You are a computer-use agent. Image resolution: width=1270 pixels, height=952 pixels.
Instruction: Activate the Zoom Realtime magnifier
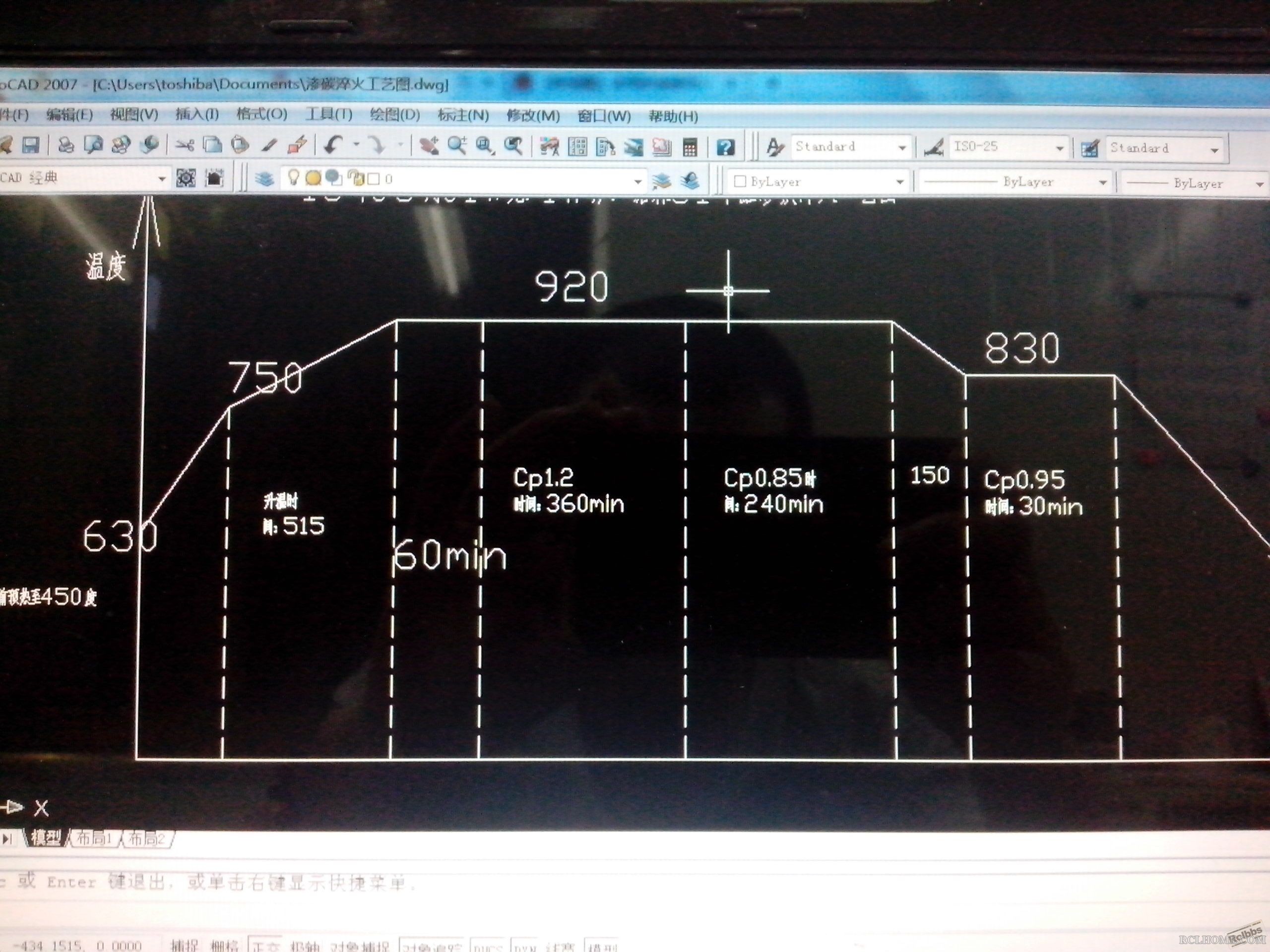tap(457, 146)
